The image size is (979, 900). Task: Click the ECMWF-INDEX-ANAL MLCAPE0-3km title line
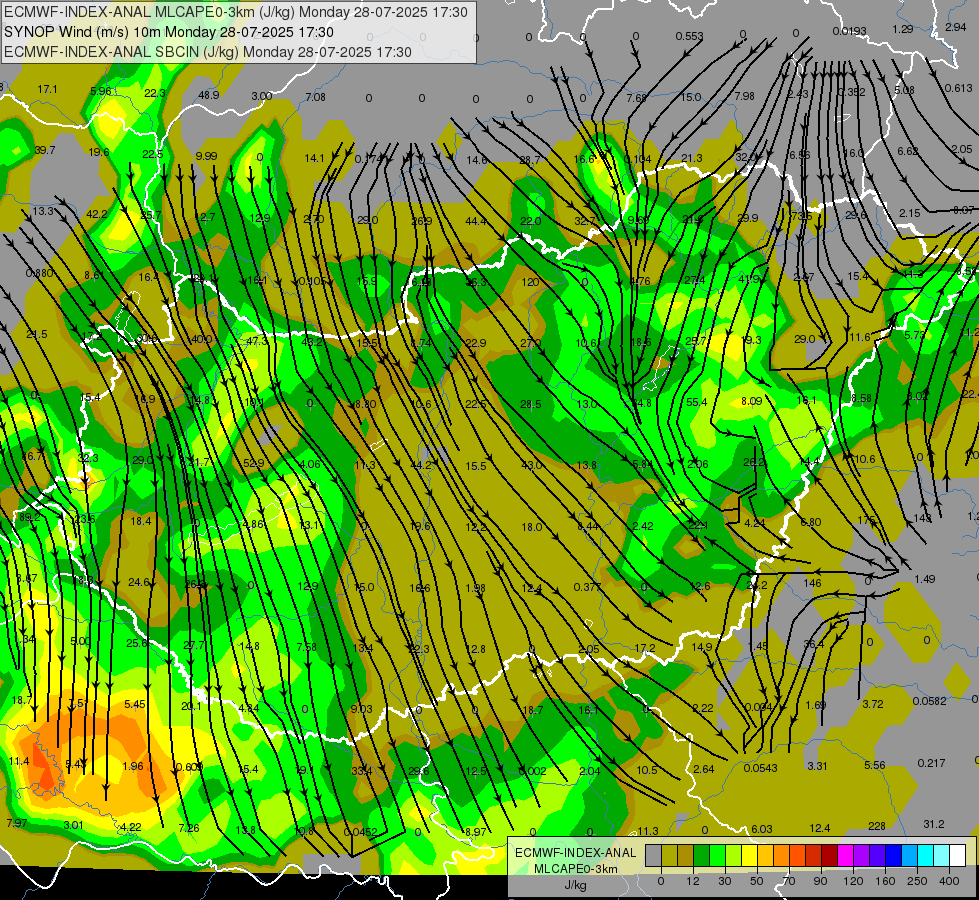coord(235,12)
